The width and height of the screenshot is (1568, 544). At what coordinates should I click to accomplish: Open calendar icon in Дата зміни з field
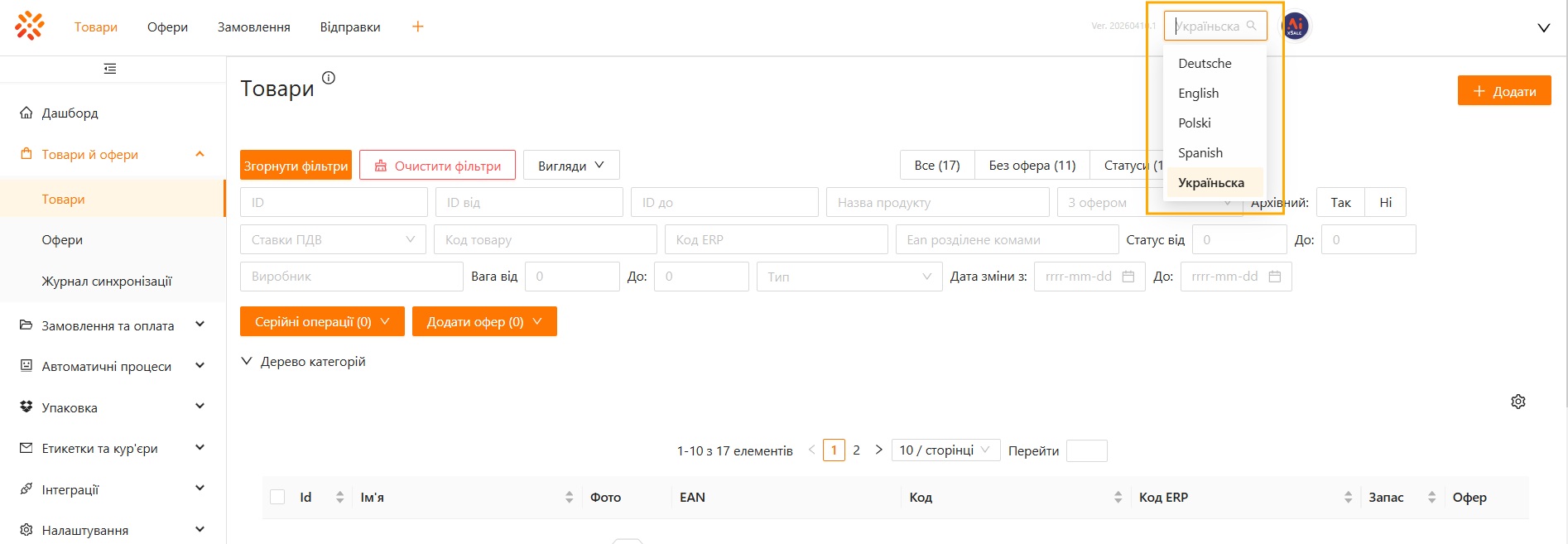1128,277
